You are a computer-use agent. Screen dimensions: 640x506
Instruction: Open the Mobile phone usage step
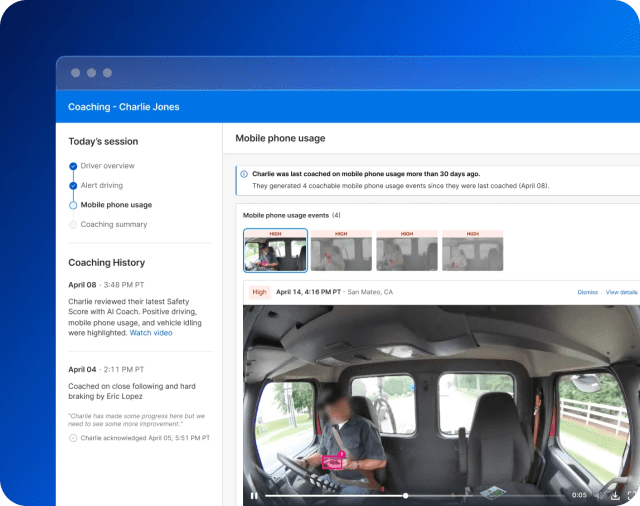point(116,205)
